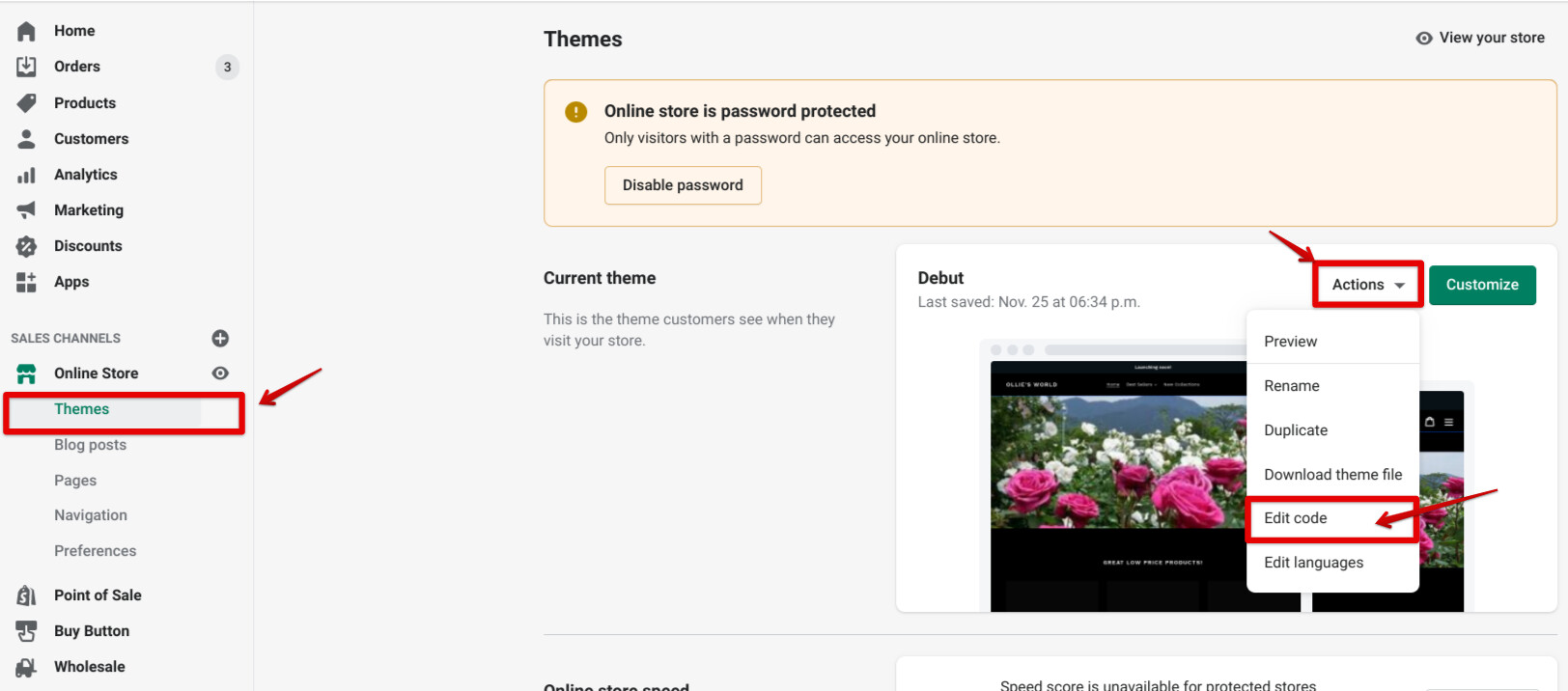Click the Discounts badge icon

pos(26,246)
